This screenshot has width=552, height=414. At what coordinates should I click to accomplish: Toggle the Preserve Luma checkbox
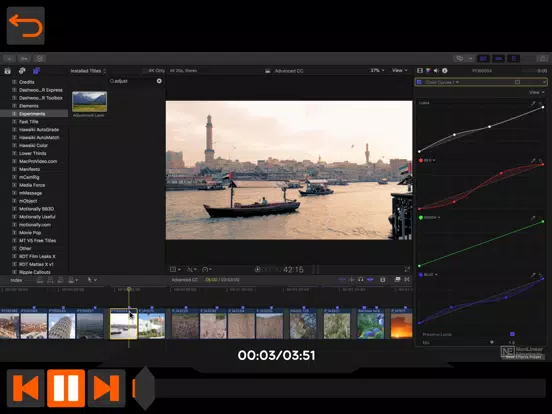tap(512, 334)
